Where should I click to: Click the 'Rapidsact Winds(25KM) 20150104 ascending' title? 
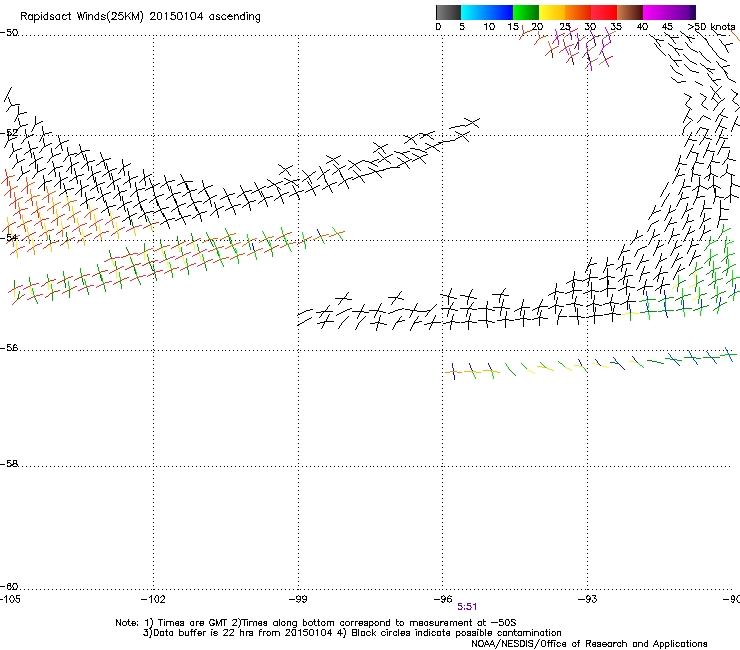[x=140, y=17]
